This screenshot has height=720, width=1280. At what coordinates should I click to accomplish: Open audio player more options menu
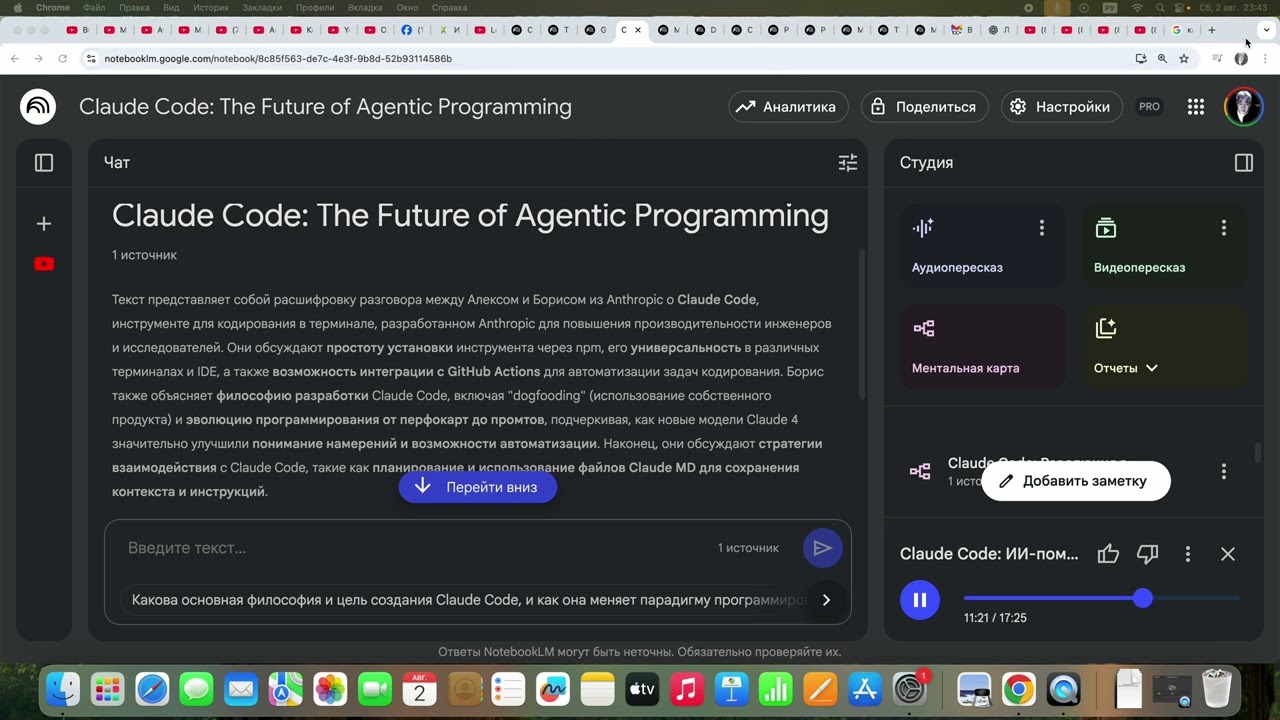(x=1188, y=554)
